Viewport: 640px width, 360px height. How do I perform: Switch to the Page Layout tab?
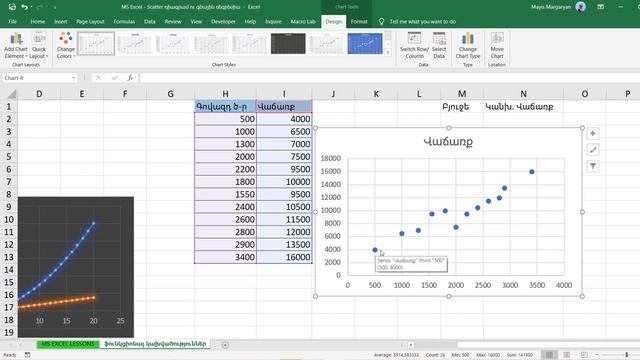point(90,22)
